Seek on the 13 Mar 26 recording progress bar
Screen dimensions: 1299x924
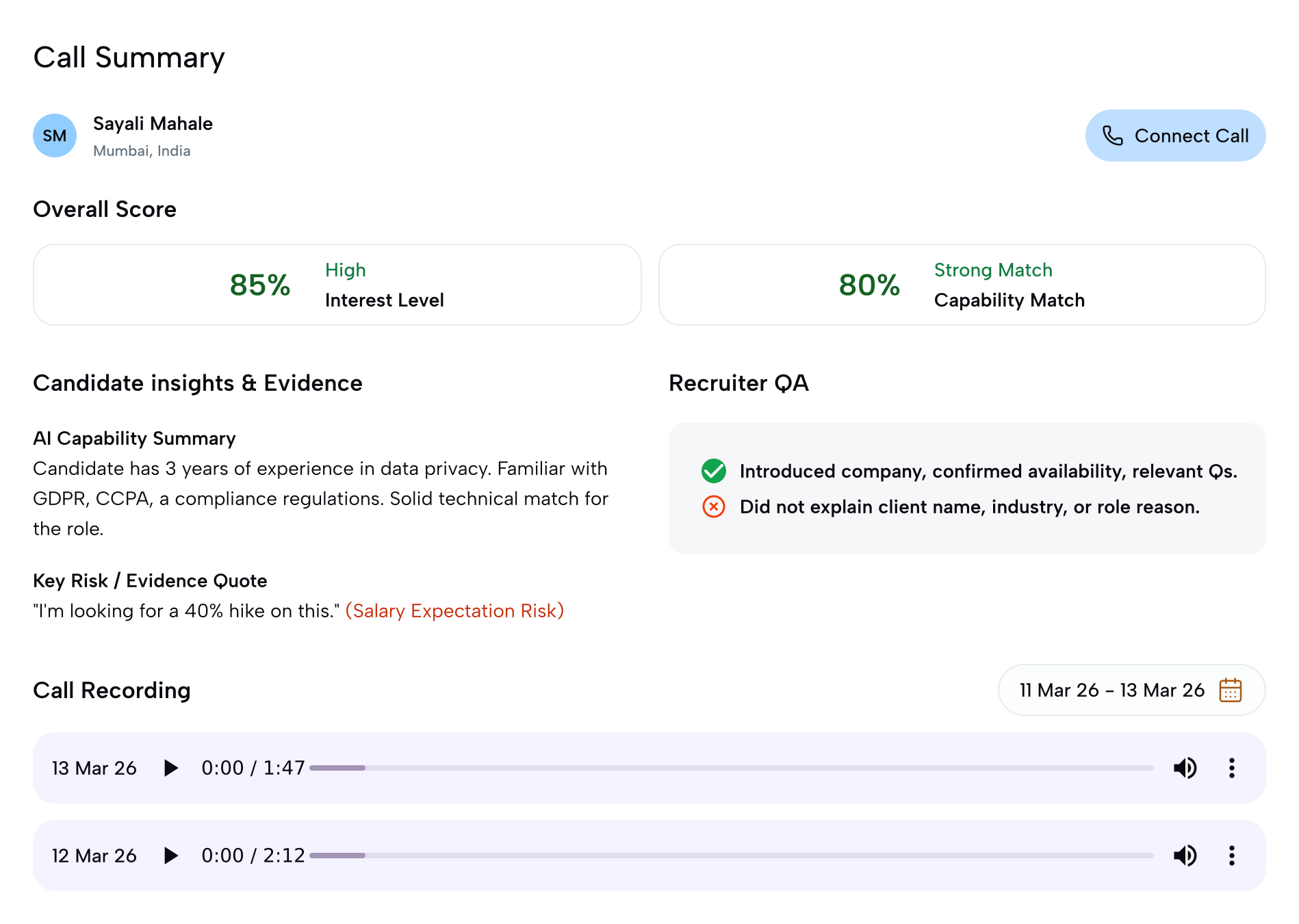732,768
